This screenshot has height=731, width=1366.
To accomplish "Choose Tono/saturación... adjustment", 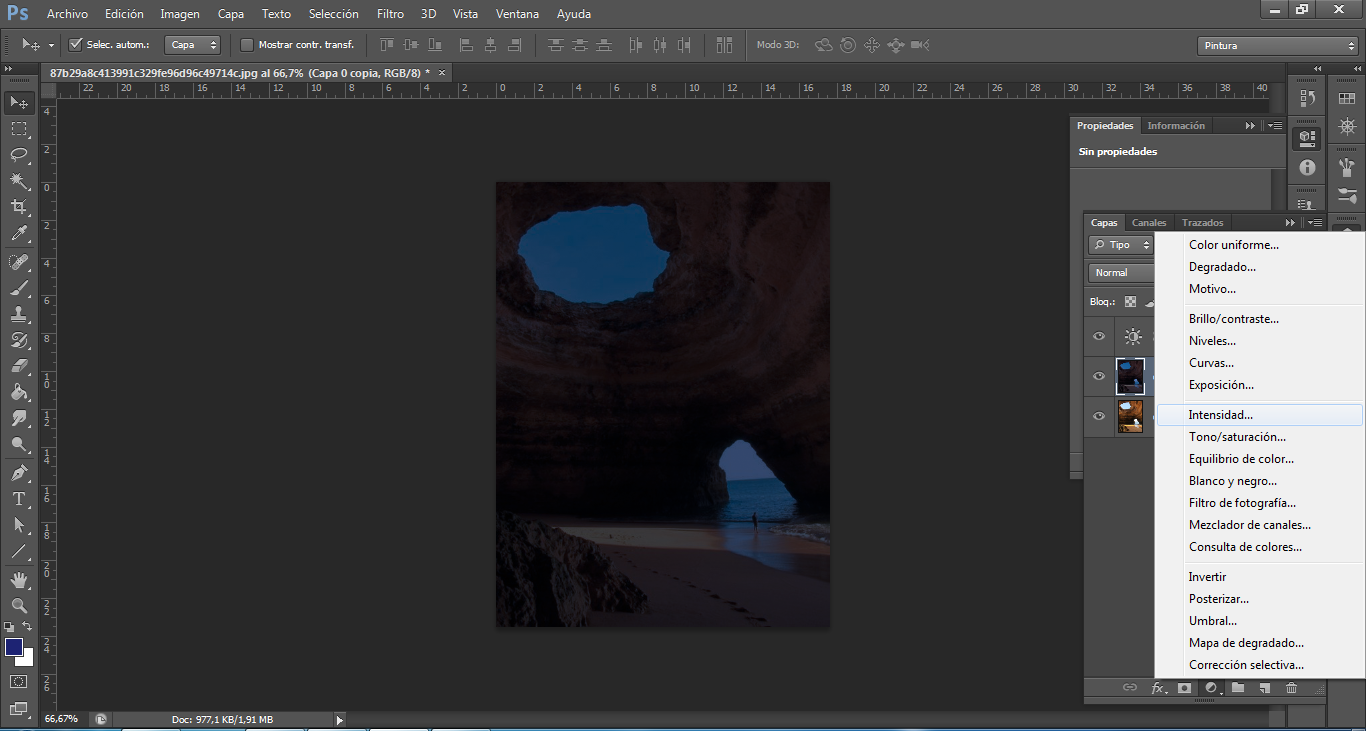I will (x=1259, y=437).
